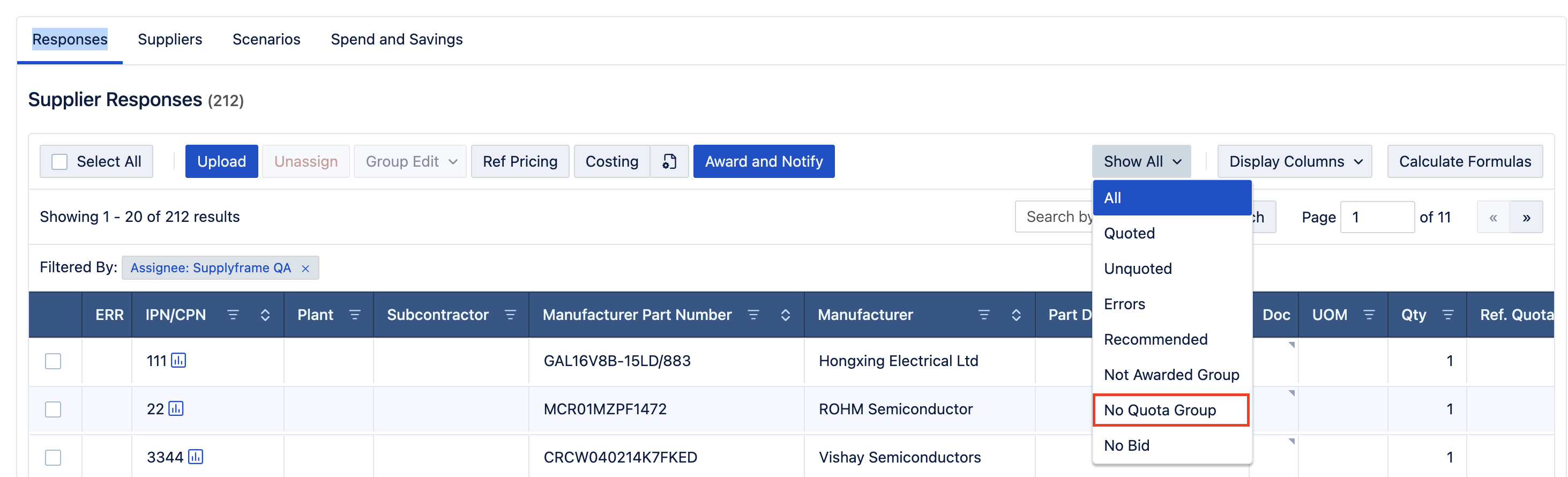
Task: Remove the Assignee Supplyframe QA filter
Action: pyautogui.click(x=305, y=269)
